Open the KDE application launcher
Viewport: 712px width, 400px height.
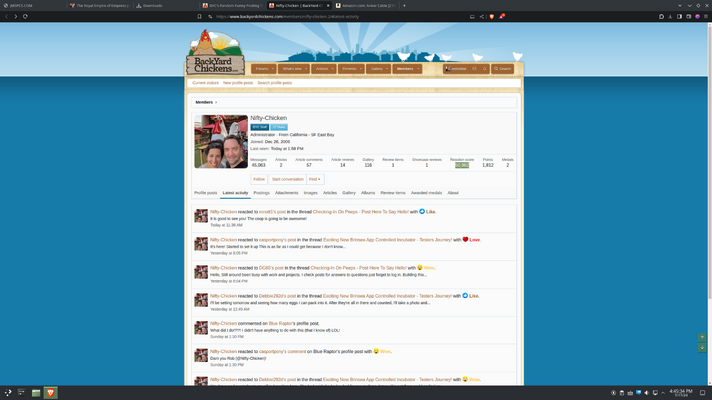[8, 393]
